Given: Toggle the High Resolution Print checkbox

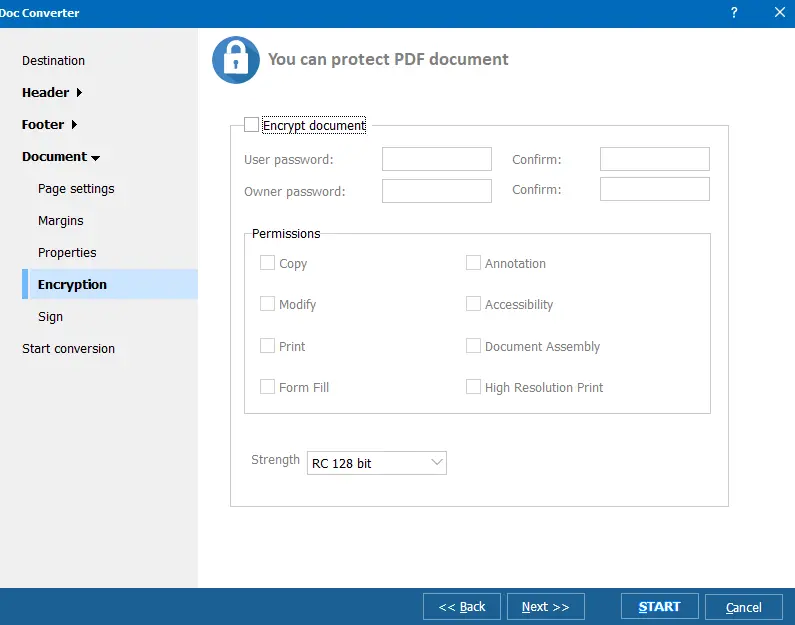Looking at the screenshot, I should point(474,387).
